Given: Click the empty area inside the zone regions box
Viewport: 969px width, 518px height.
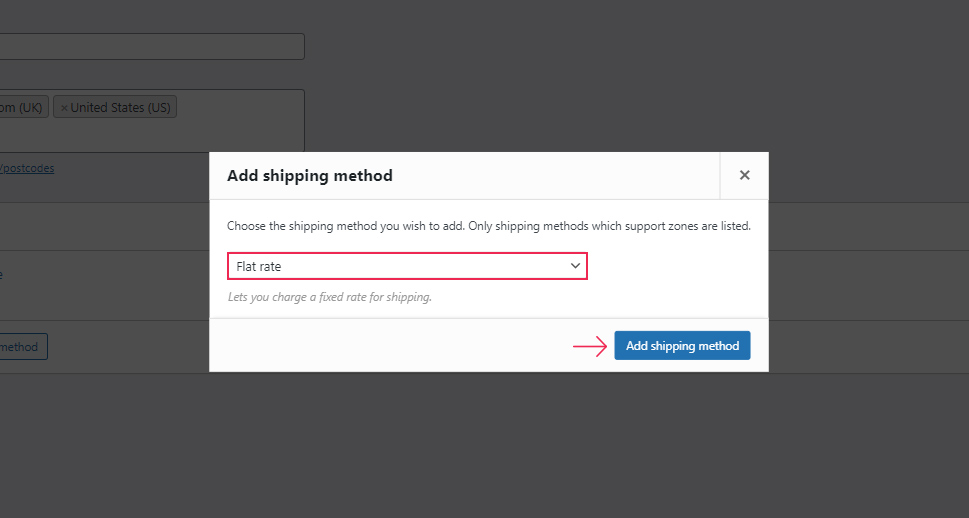Looking at the screenshot, I should pyautogui.click(x=152, y=134).
